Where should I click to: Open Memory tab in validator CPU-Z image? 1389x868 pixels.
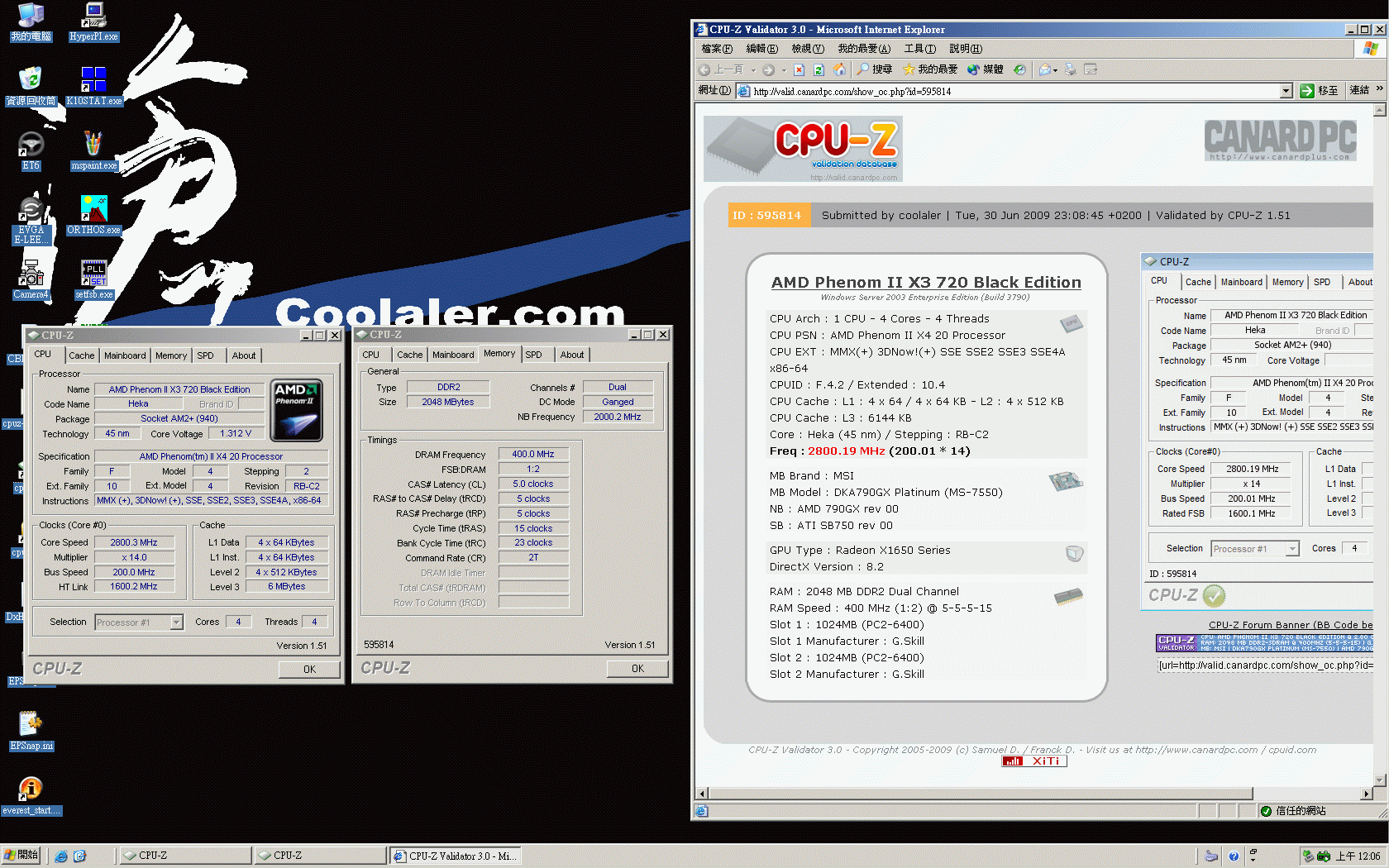1287,282
